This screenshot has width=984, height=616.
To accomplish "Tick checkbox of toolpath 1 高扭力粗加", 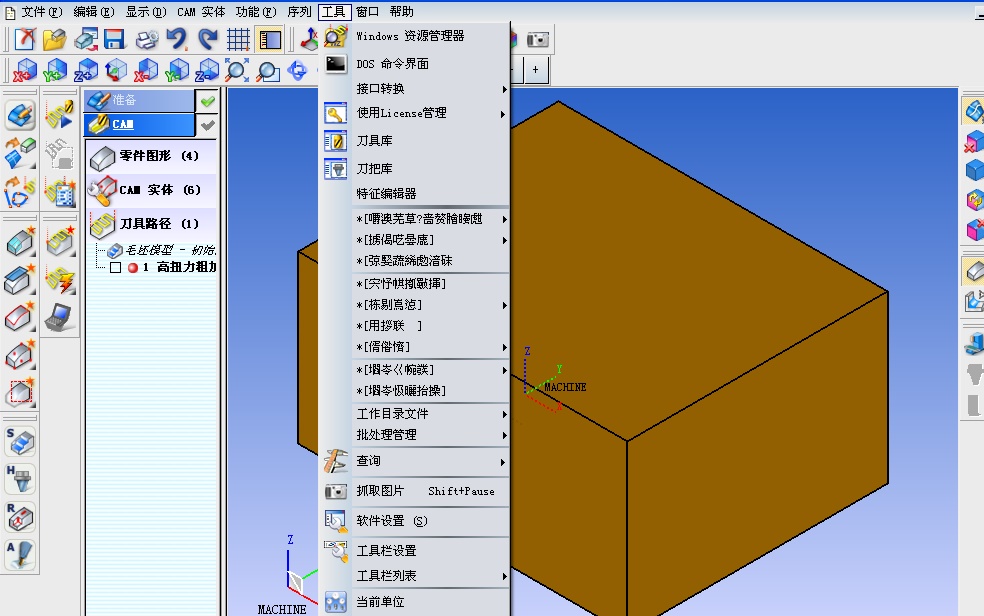I will coord(115,268).
